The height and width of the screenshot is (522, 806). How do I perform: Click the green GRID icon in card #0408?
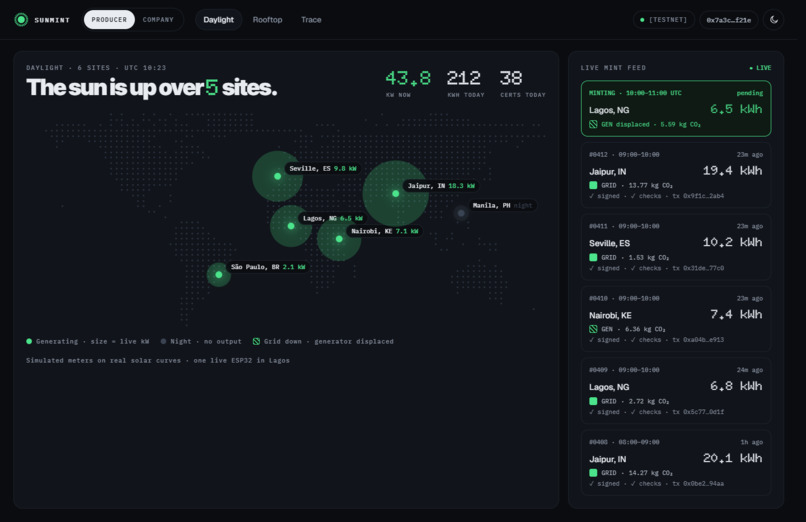(593, 473)
